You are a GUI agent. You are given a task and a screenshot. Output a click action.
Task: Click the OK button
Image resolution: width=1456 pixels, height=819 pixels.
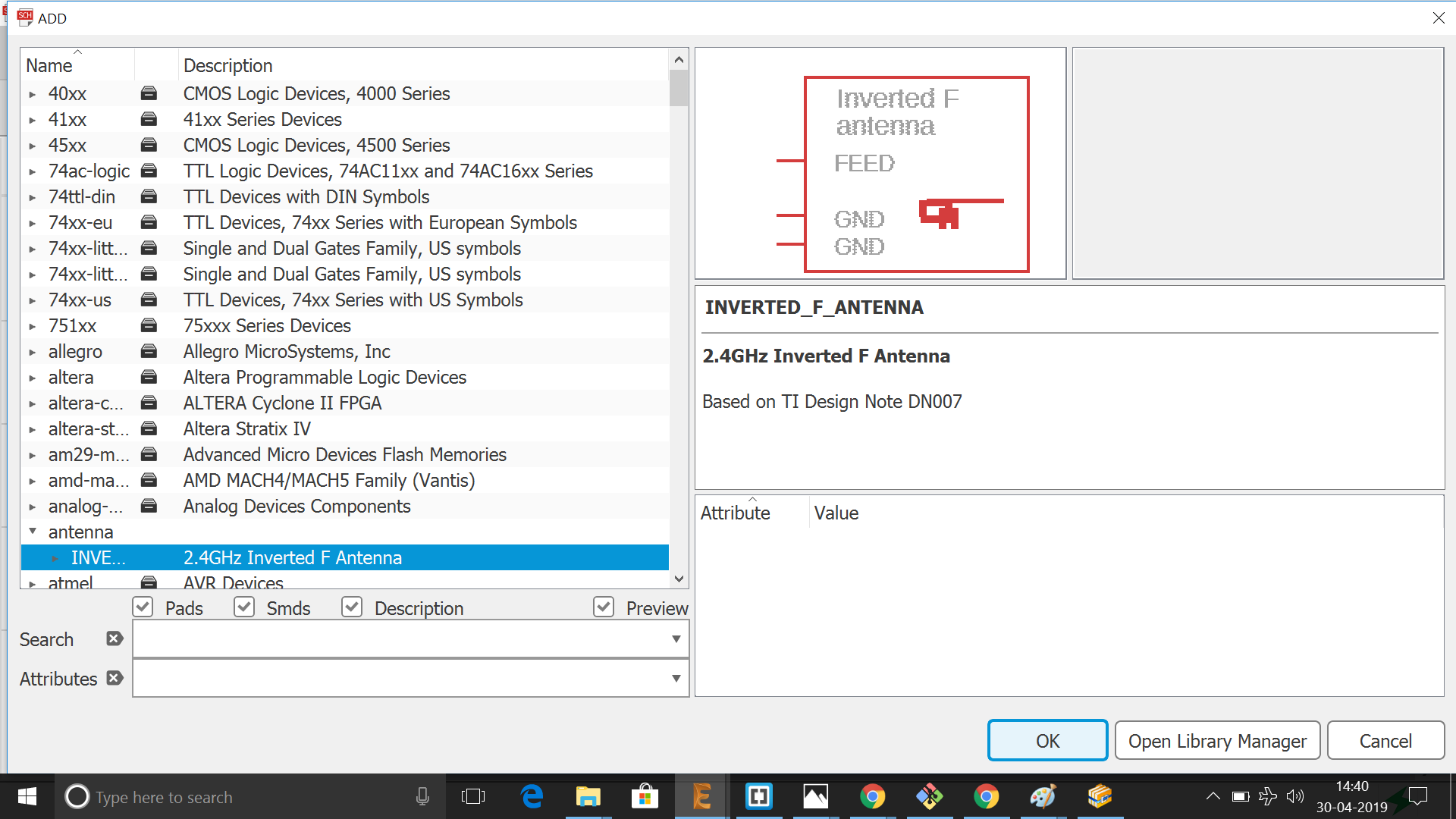[1047, 741]
